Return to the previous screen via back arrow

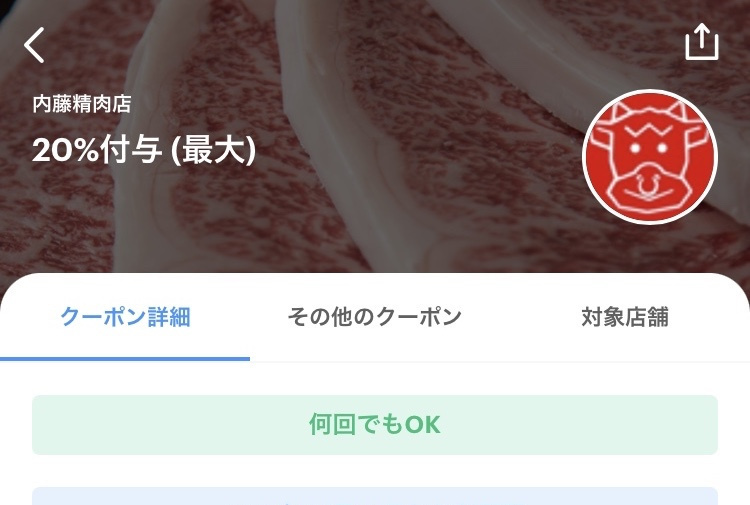click(34, 45)
